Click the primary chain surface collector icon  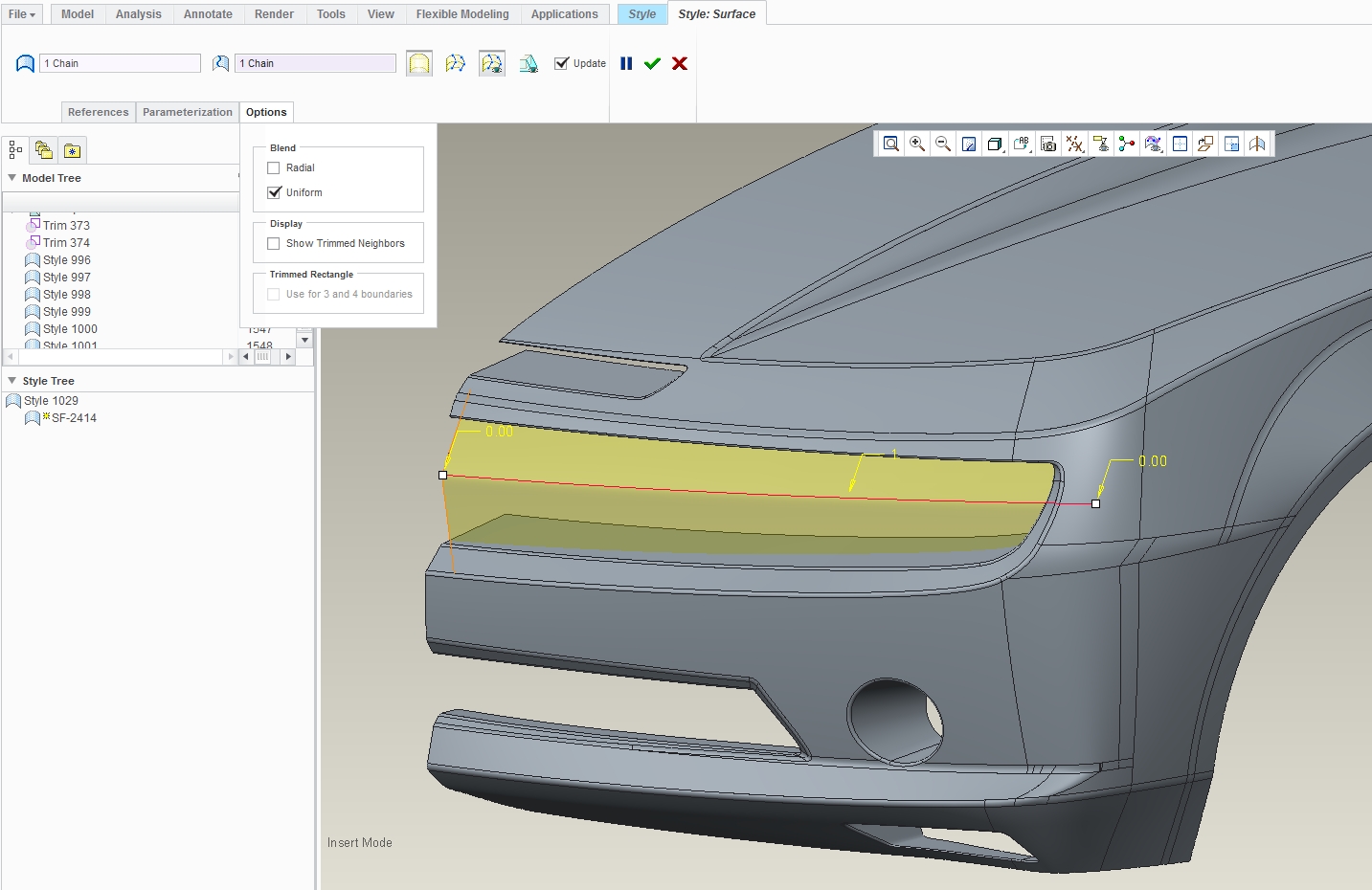click(26, 63)
